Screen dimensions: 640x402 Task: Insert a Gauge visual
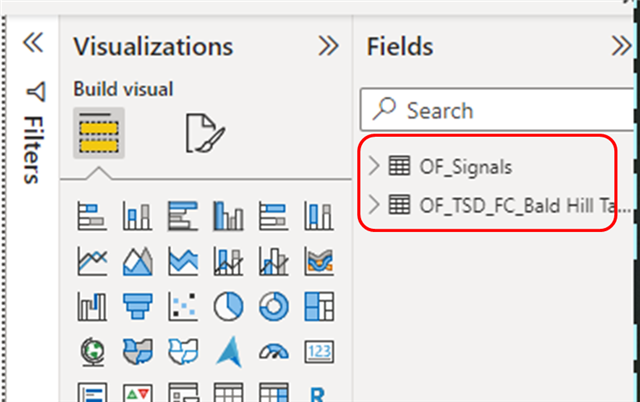click(272, 350)
